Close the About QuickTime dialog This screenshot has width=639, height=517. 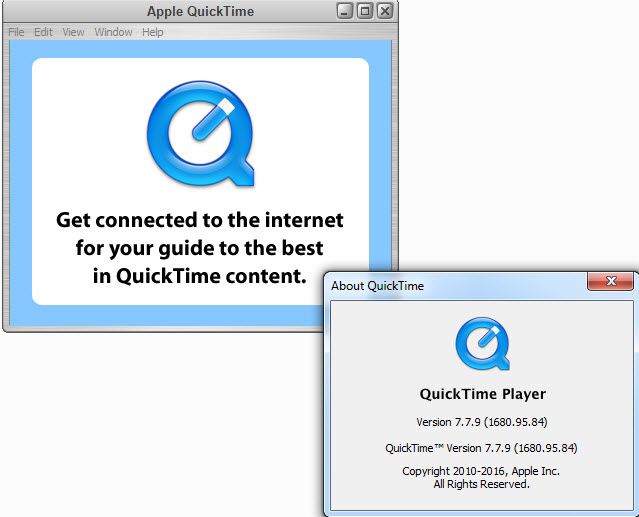tap(610, 281)
